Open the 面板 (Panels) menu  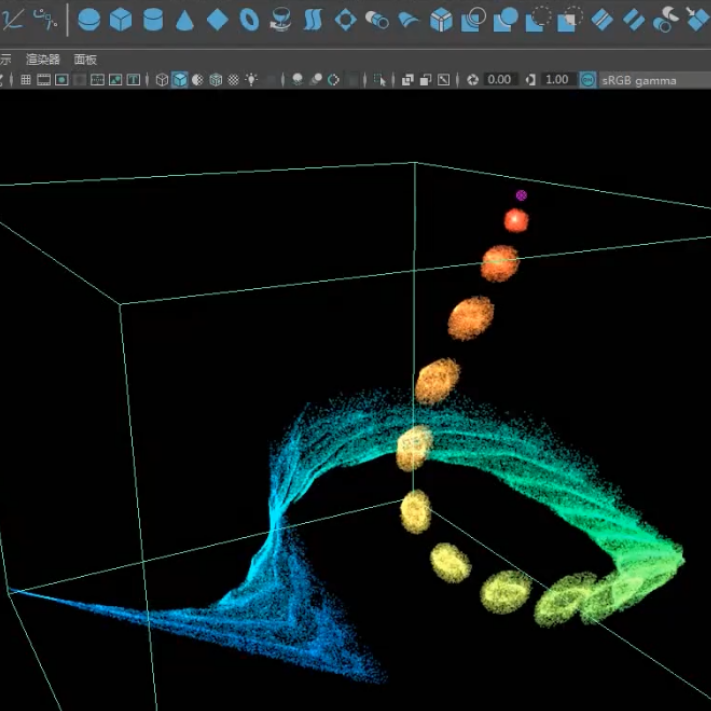(85, 59)
